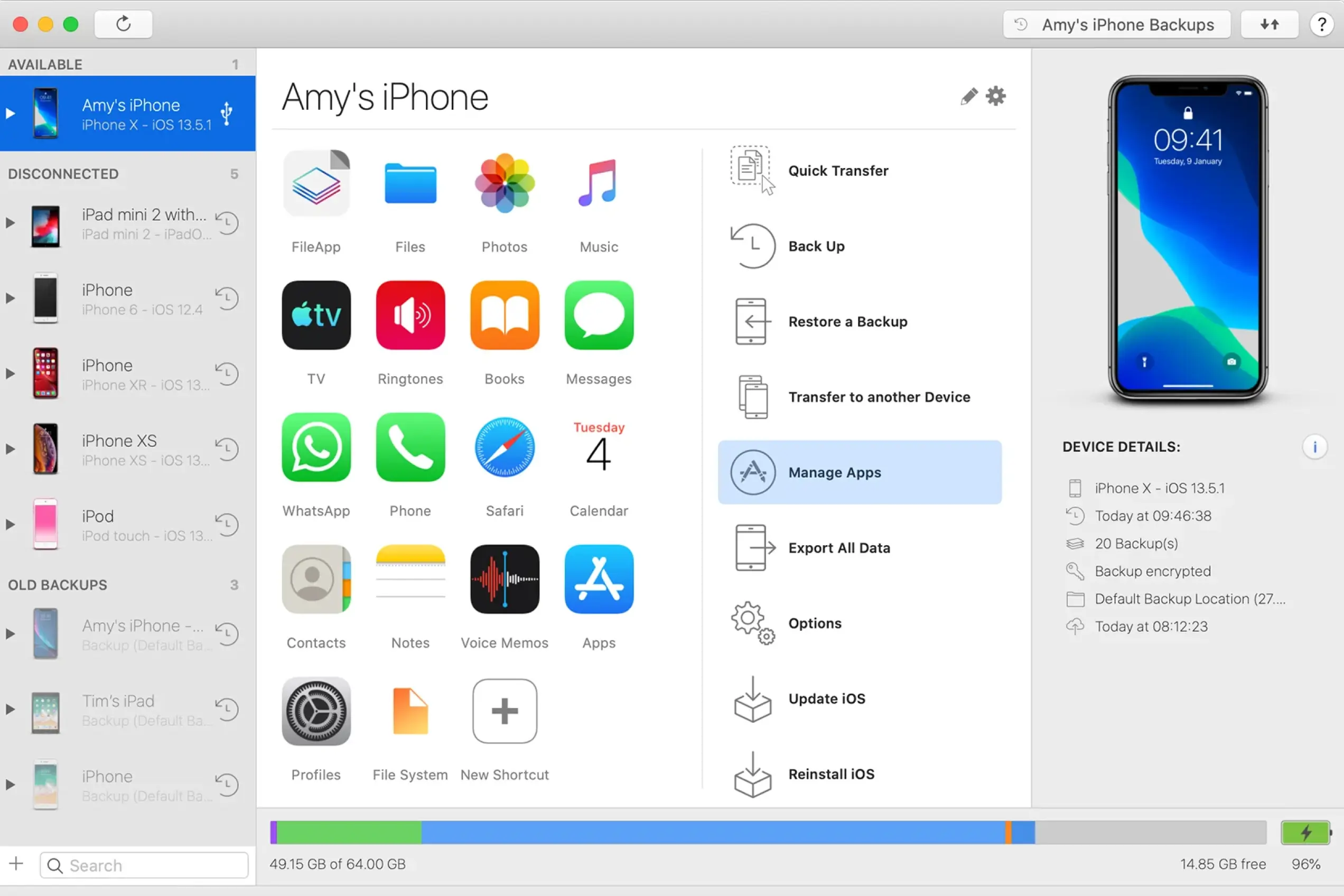The height and width of the screenshot is (896, 1344).
Task: Select Quick Transfer action
Action: pyautogui.click(x=837, y=171)
